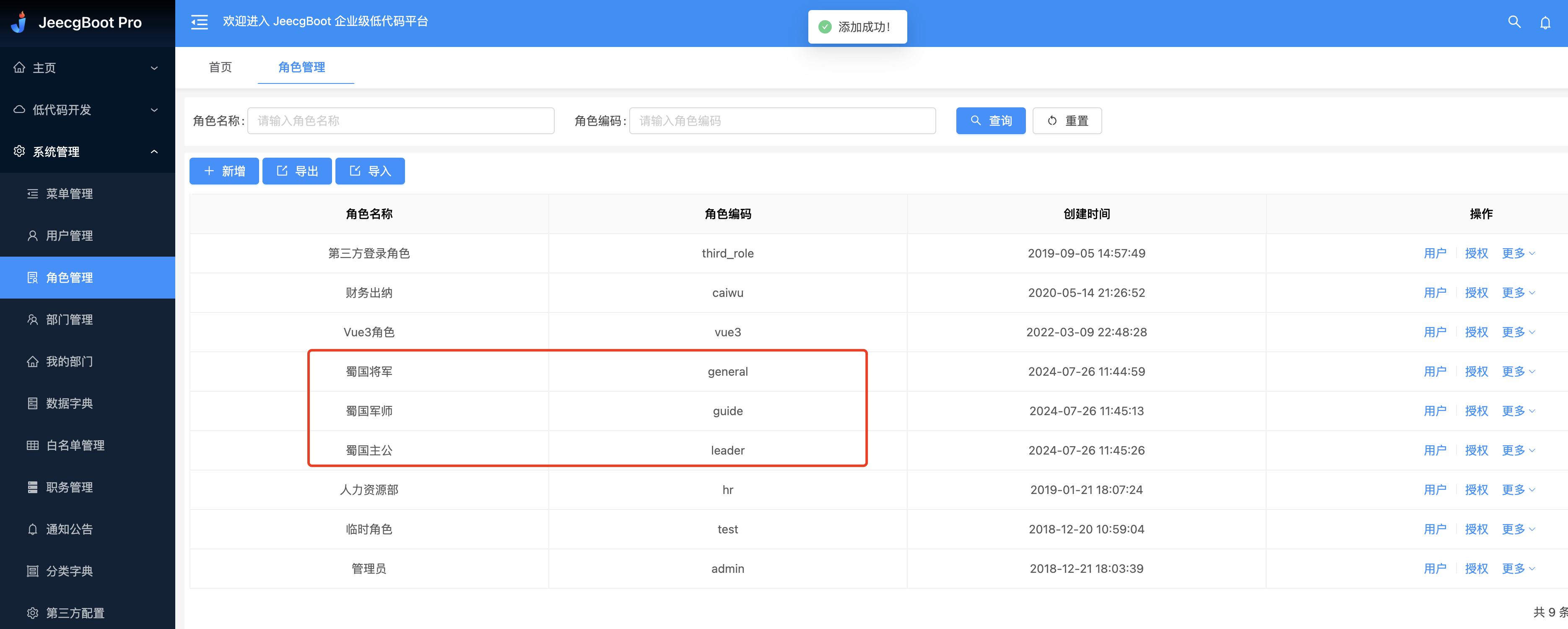Click the 角色管理 sidebar icon
1568x629 pixels.
33,277
